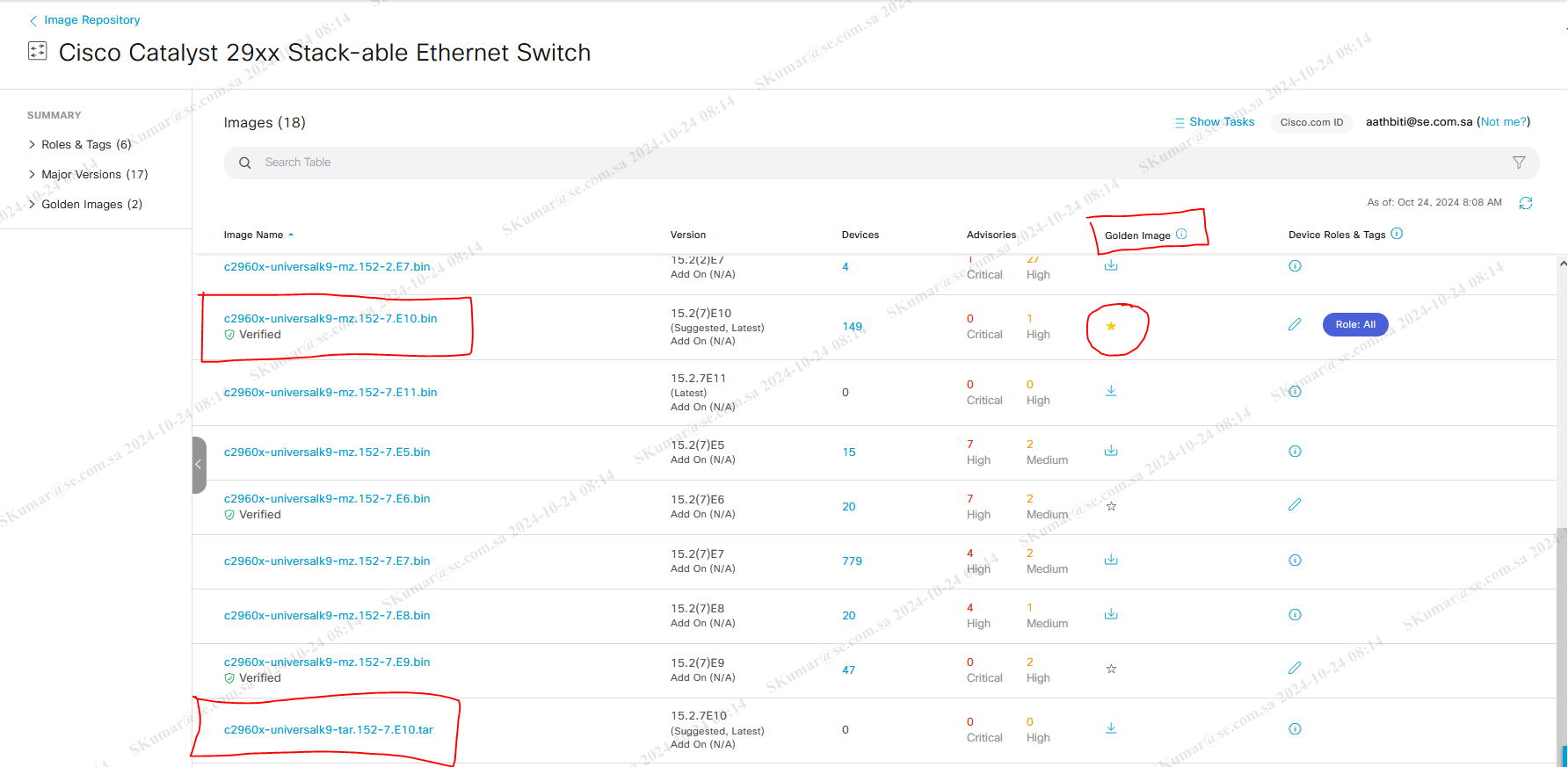View role info for 152-7.E7.bin
Image resolution: width=1568 pixels, height=767 pixels.
click(x=1295, y=560)
